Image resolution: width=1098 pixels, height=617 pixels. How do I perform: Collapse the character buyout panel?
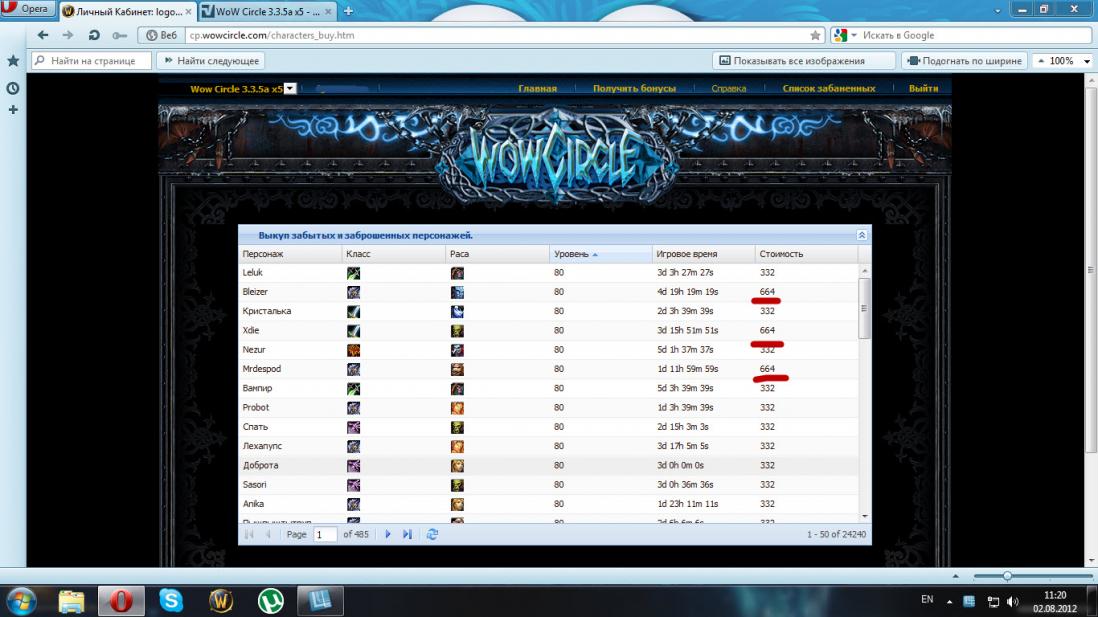pyautogui.click(x=861, y=235)
